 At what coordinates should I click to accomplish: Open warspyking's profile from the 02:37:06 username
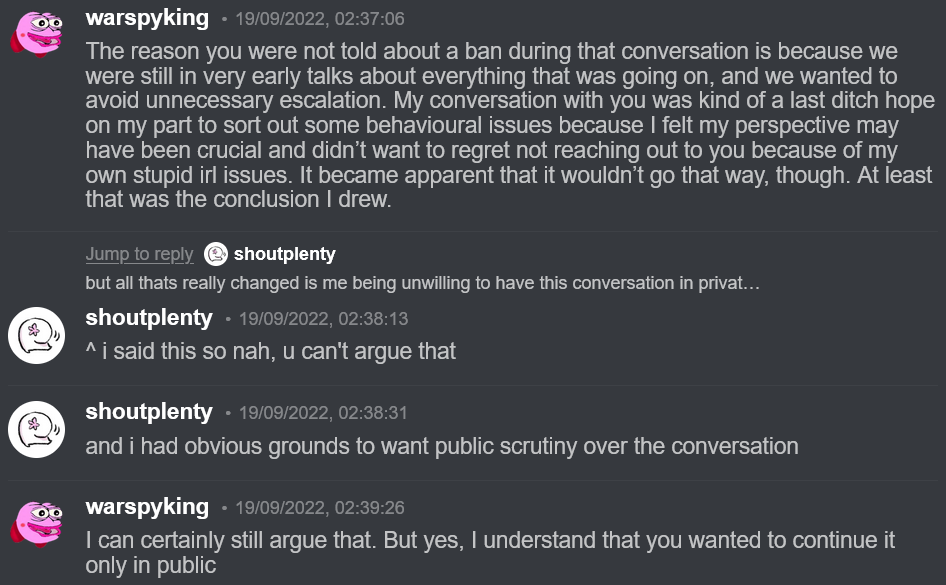(x=147, y=18)
